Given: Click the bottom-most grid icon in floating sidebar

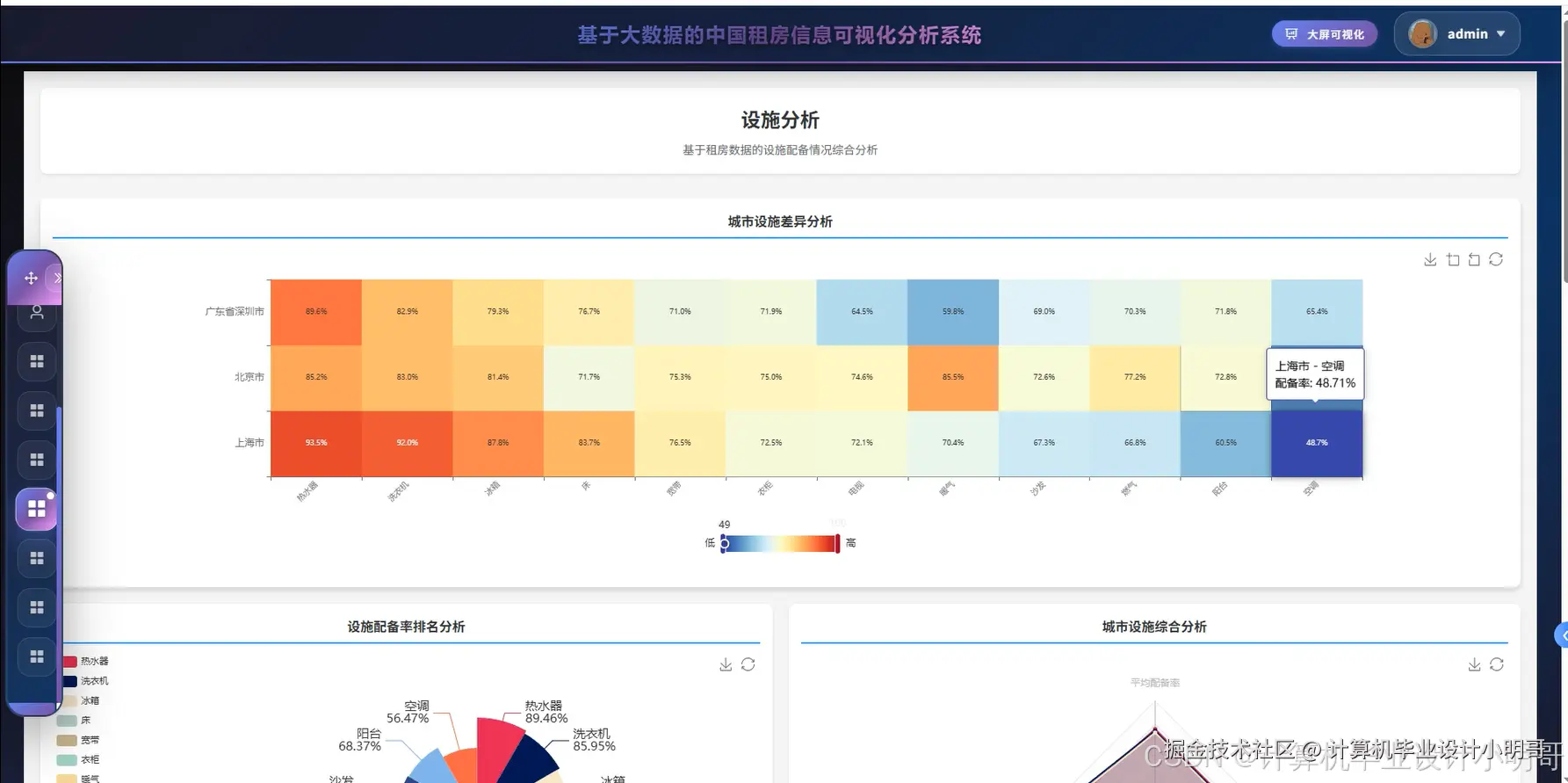Looking at the screenshot, I should click(x=37, y=656).
